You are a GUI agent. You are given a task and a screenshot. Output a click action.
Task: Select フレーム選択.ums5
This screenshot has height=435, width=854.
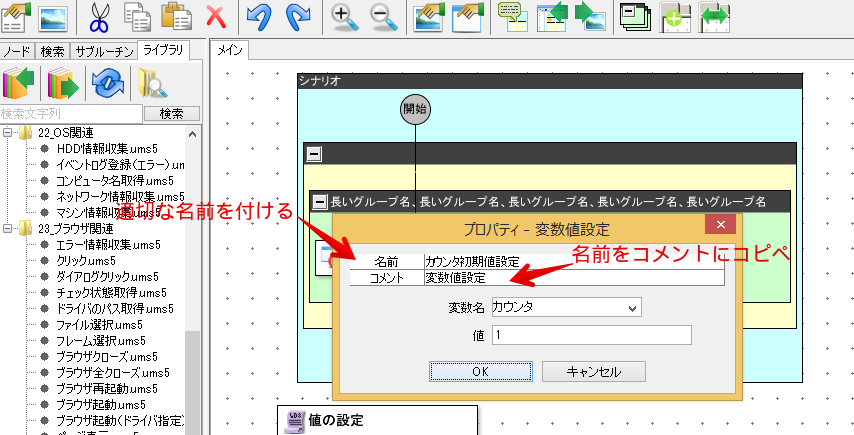(x=101, y=341)
